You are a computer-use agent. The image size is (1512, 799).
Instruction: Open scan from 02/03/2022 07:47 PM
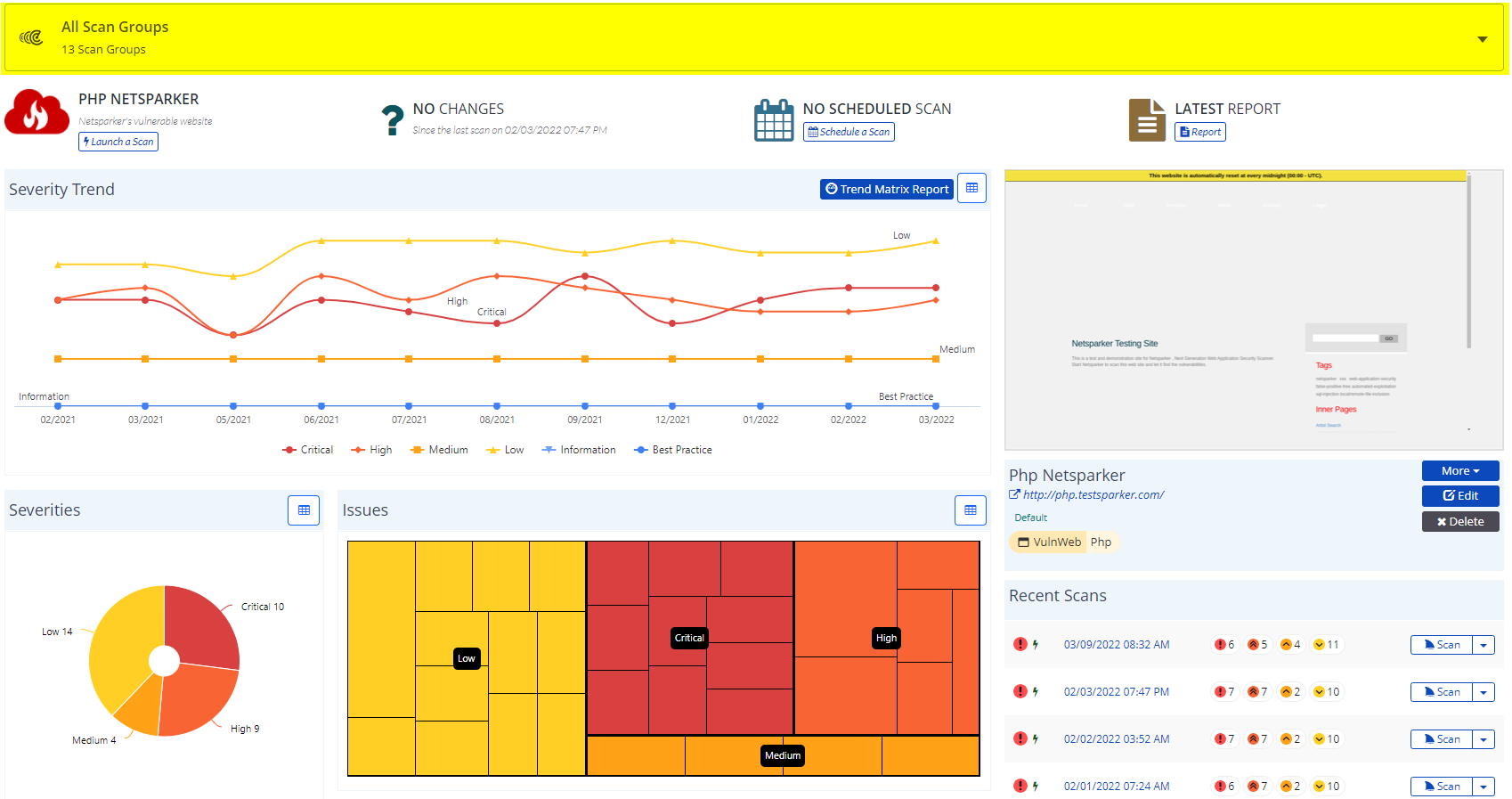coord(1117,692)
